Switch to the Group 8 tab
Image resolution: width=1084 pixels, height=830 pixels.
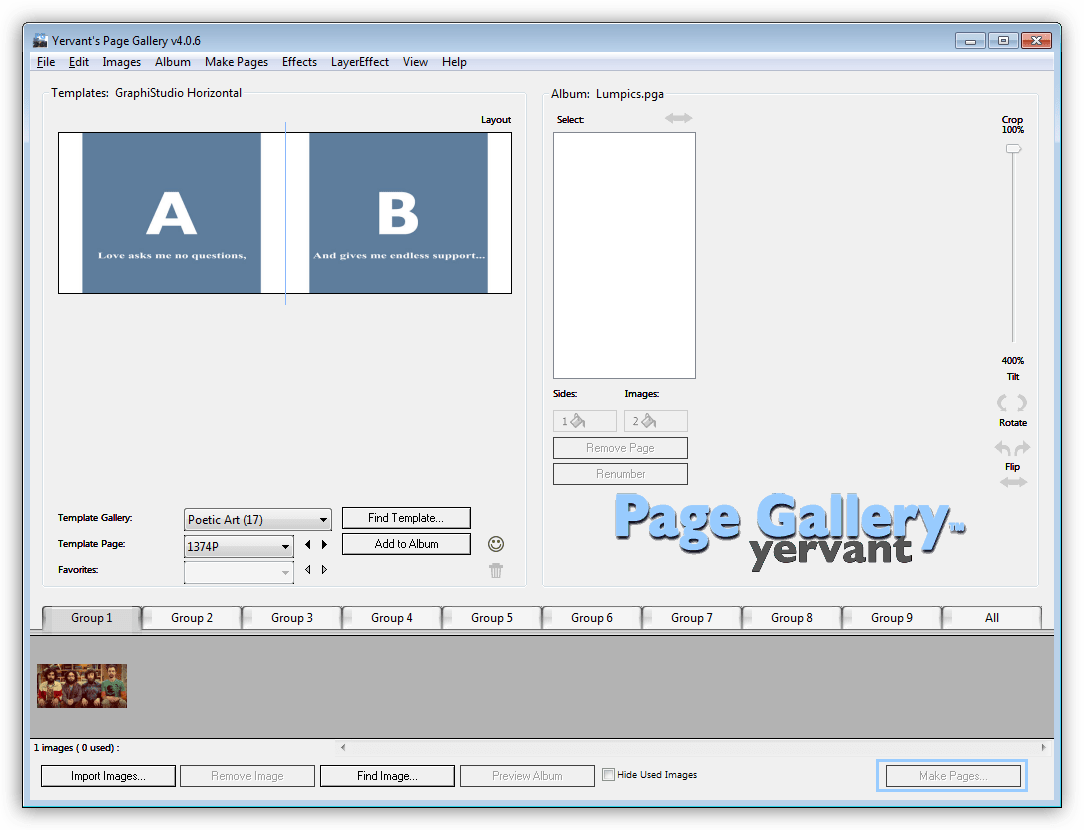click(792, 618)
